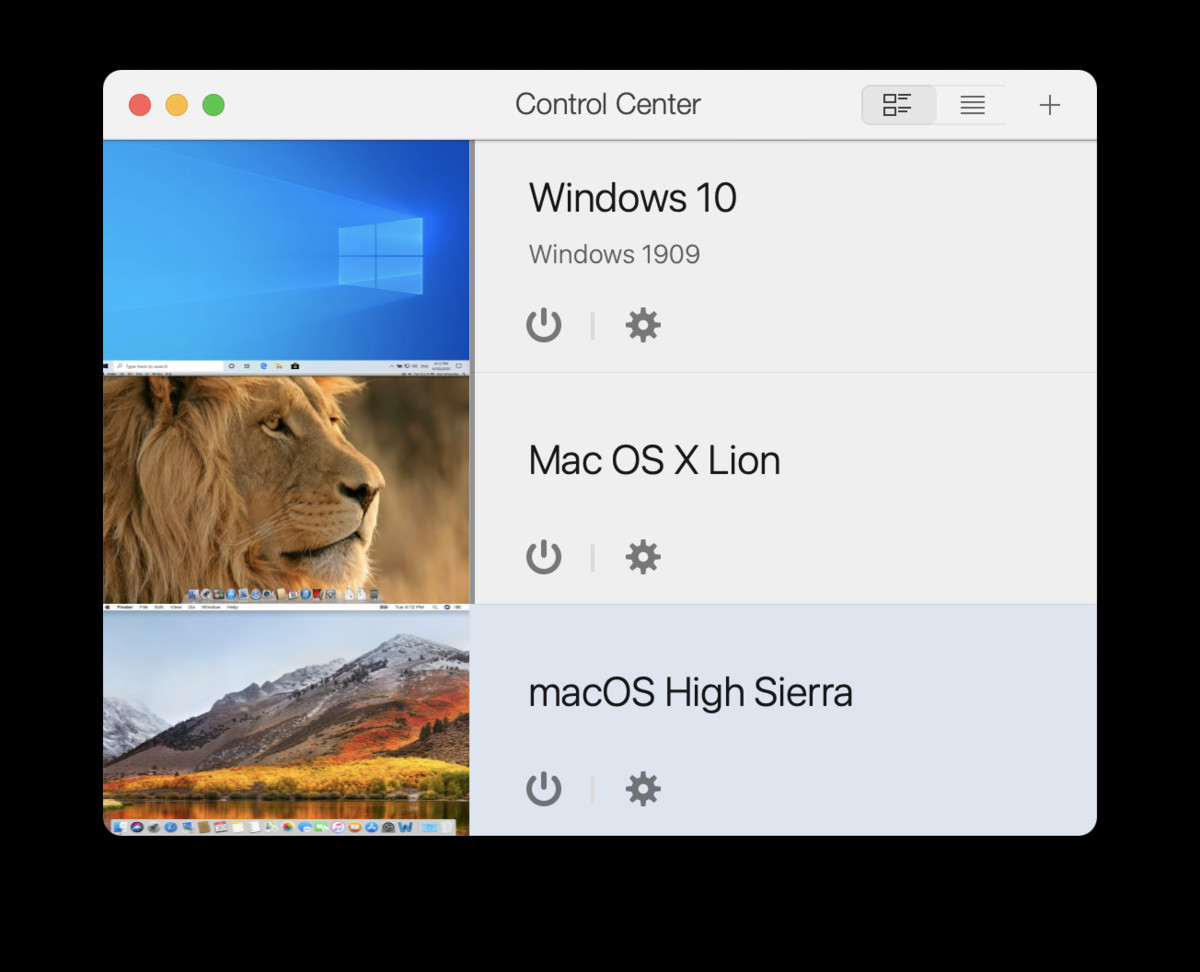Image resolution: width=1200 pixels, height=972 pixels.
Task: Power on macOS High Sierra VM
Action: [544, 789]
